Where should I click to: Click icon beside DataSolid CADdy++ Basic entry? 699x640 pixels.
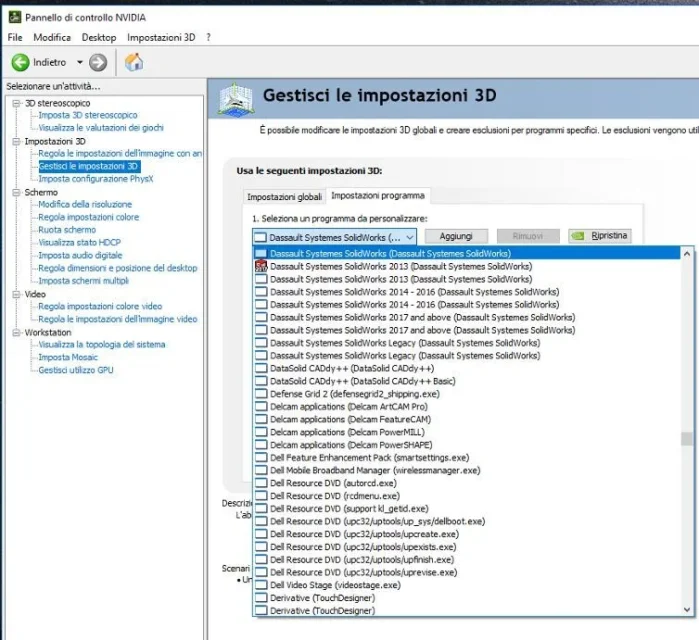(261, 381)
